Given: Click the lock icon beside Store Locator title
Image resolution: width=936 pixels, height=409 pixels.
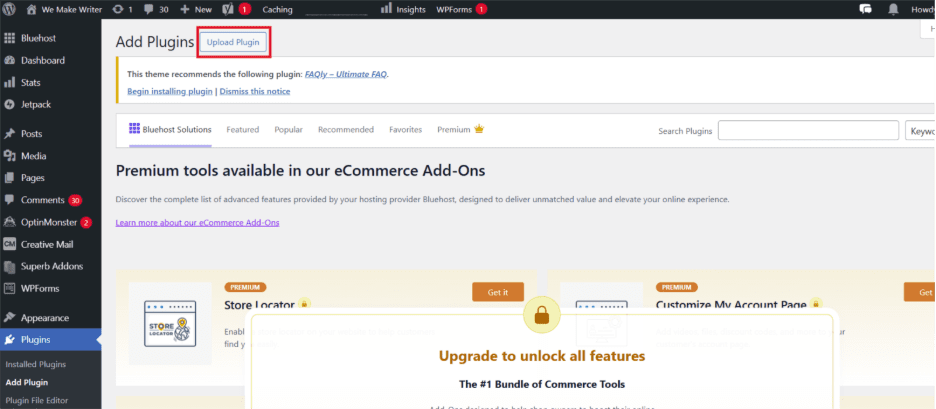Looking at the screenshot, I should pyautogui.click(x=304, y=305).
